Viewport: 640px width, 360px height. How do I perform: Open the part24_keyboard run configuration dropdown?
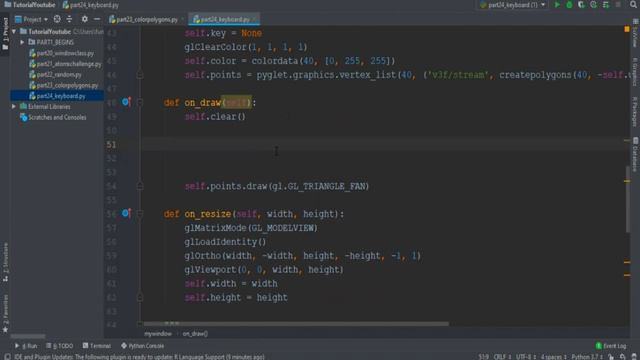(513, 5)
